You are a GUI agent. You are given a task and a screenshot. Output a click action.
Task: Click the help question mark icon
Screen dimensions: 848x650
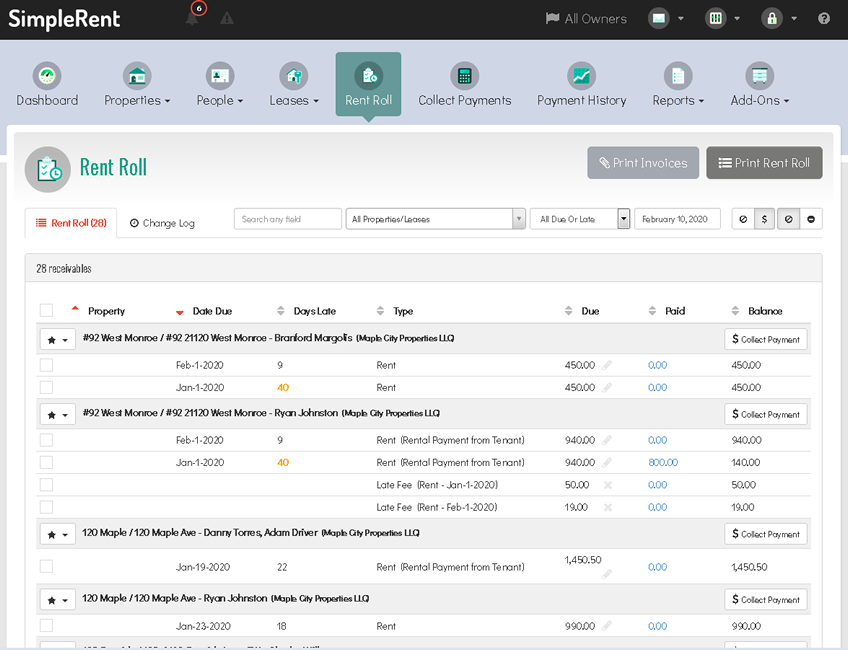824,18
